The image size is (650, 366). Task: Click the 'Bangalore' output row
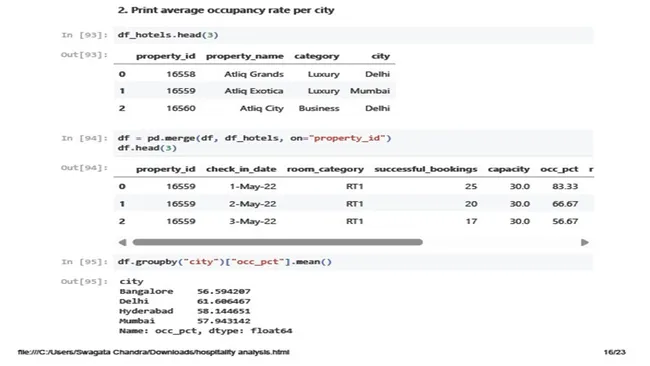pos(185,291)
